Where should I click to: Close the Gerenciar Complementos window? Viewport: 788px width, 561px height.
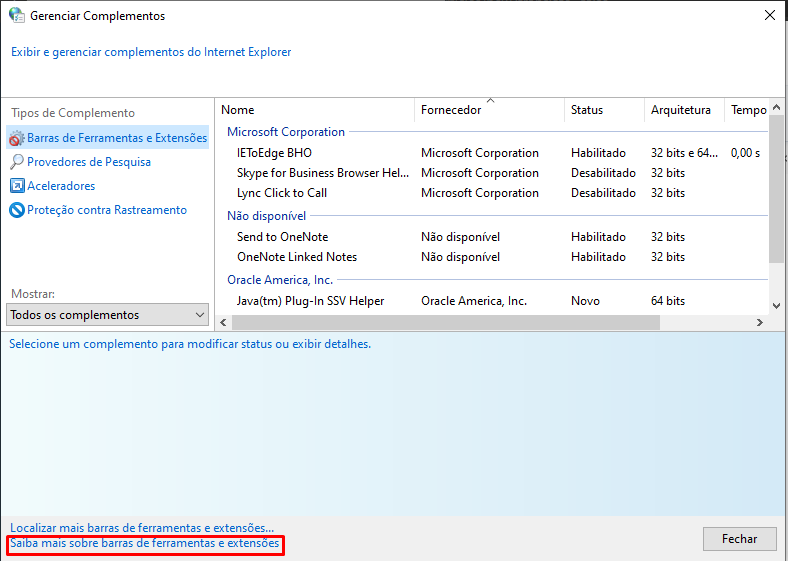point(769,16)
